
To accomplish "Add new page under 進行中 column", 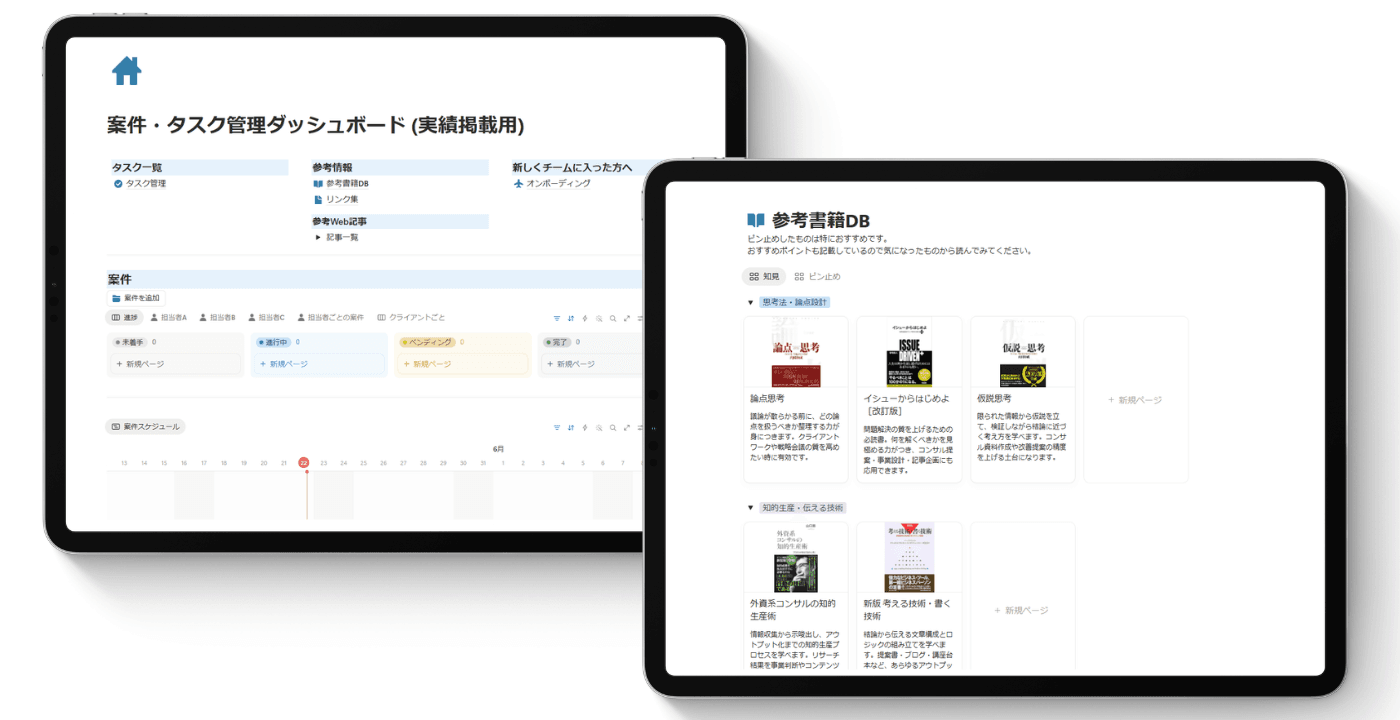I will [x=319, y=364].
